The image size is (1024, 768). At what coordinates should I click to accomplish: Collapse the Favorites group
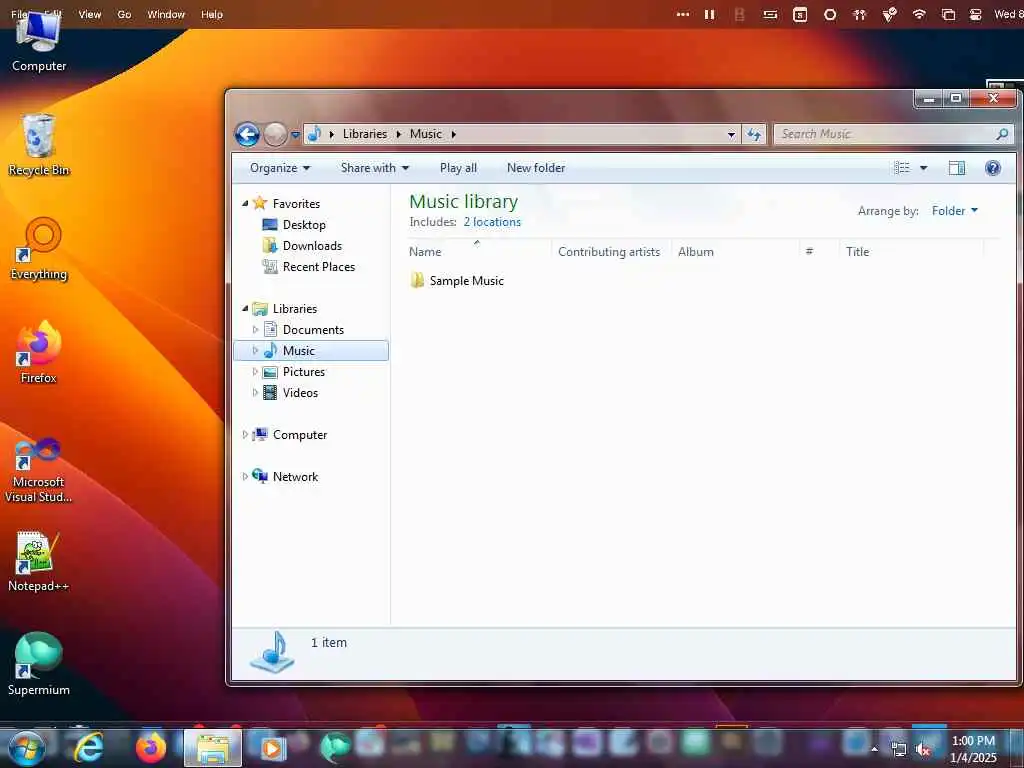tap(246, 204)
